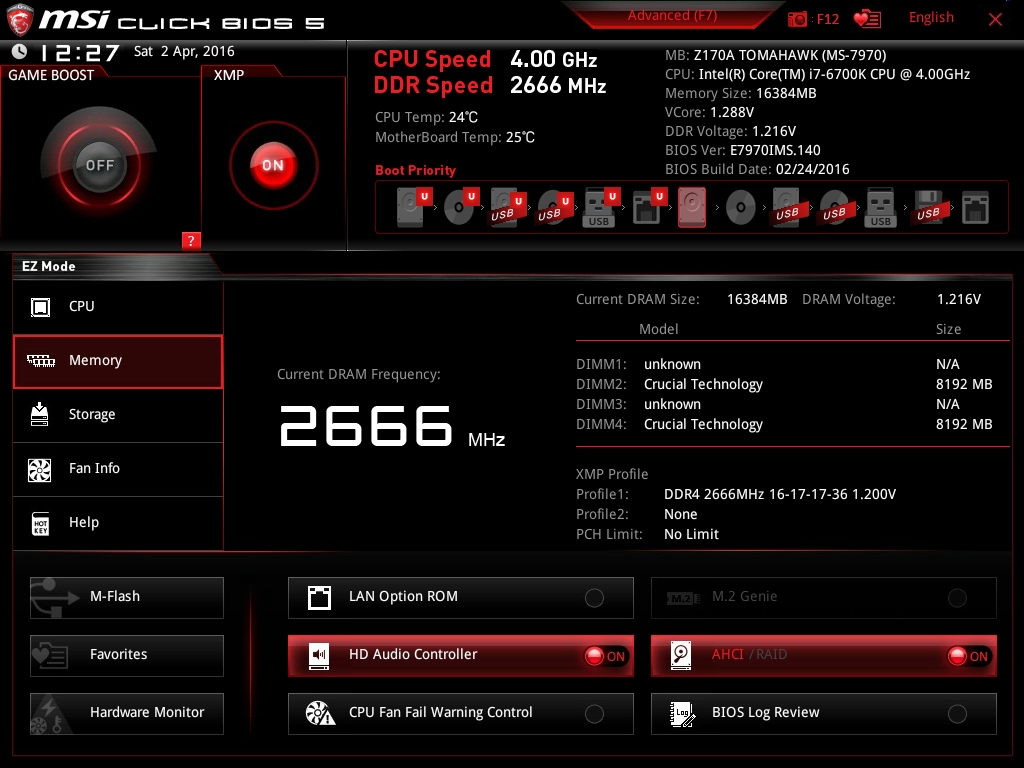This screenshot has height=768, width=1024.
Task: Switch to Advanced (F7) mode
Action: click(x=672, y=16)
